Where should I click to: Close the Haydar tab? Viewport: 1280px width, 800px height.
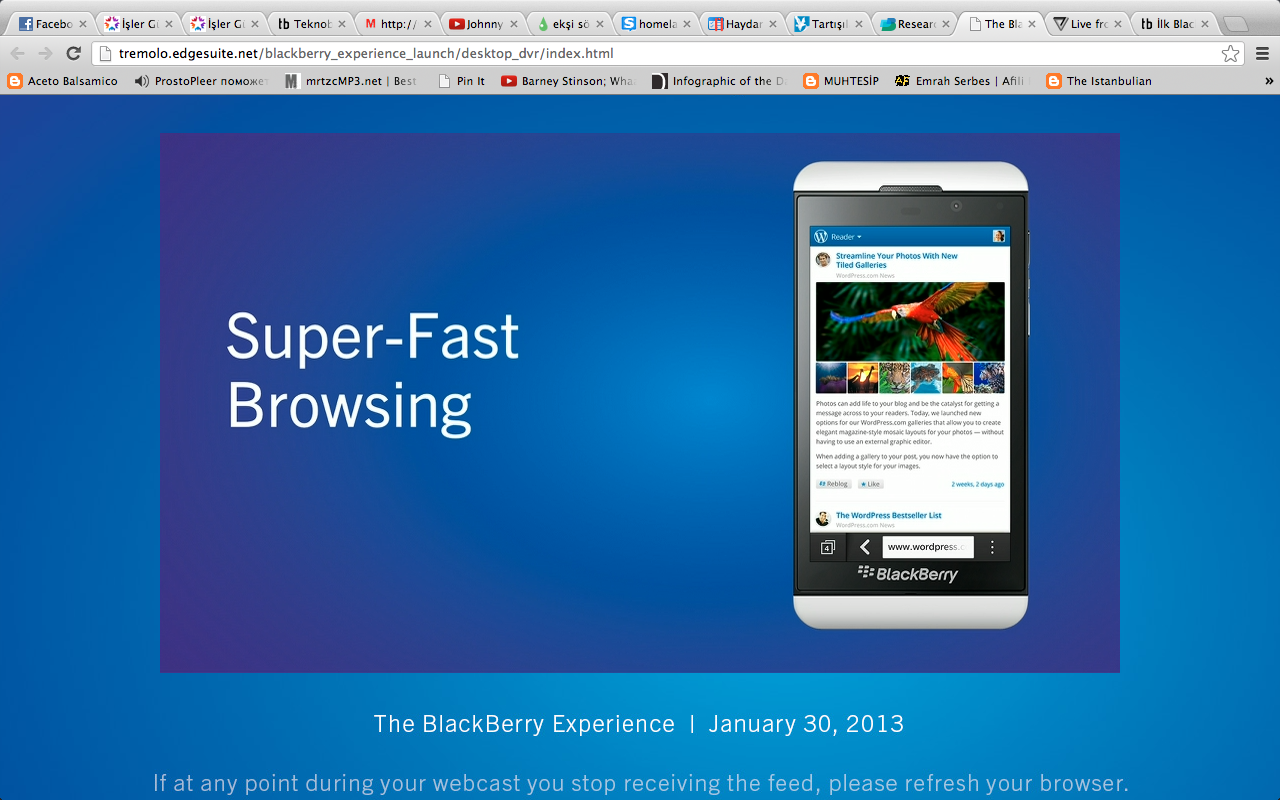(773, 24)
